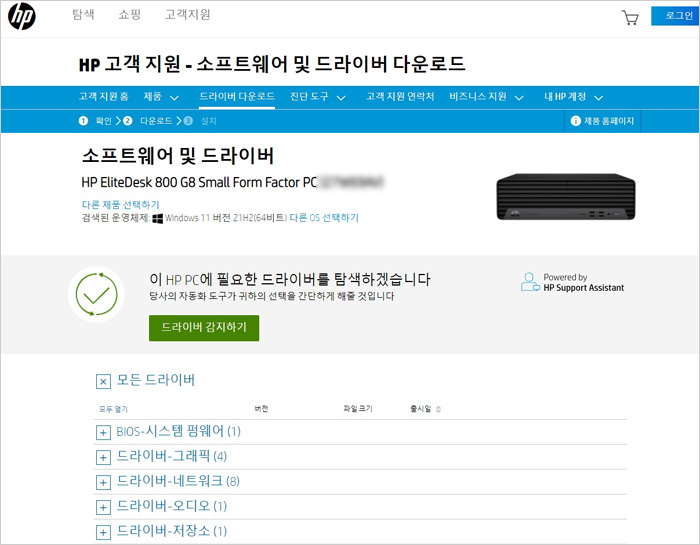Open 고객지원 in the top menu
Viewport: 700px width, 545px height.
tap(188, 15)
